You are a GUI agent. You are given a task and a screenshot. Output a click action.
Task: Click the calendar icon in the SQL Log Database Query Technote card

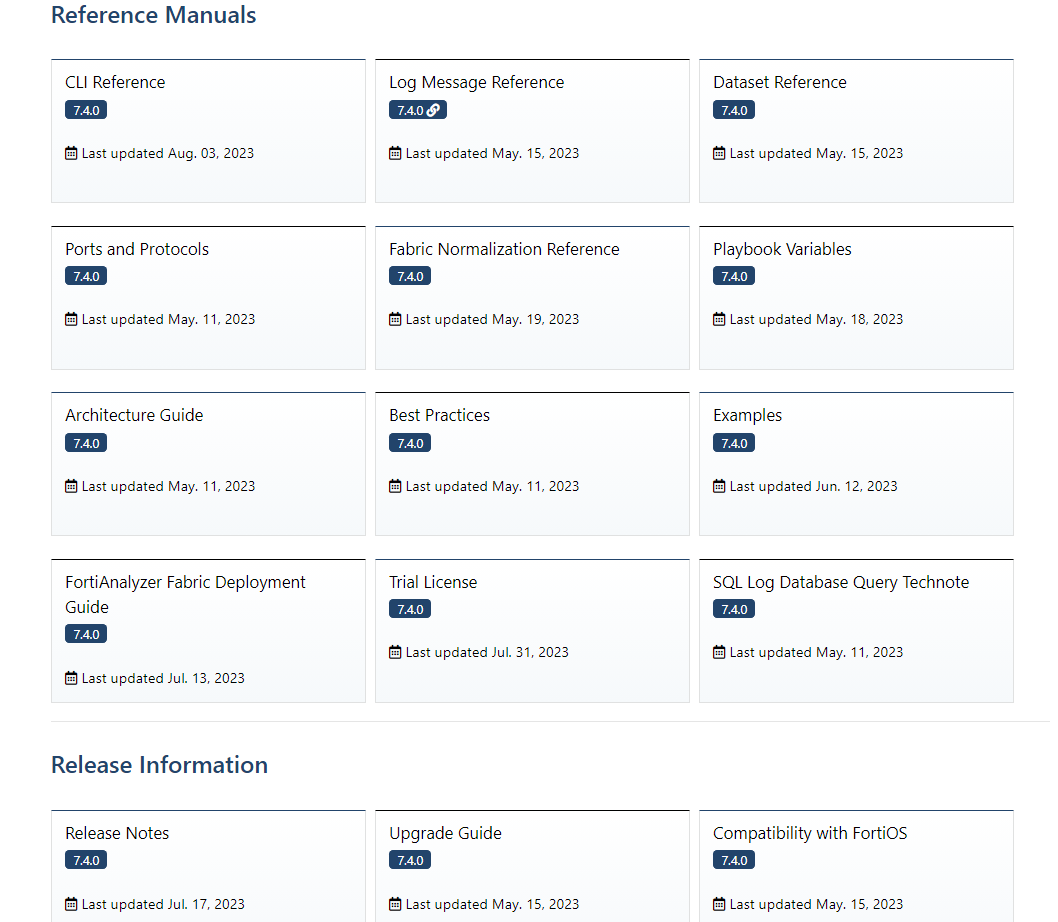tap(719, 652)
